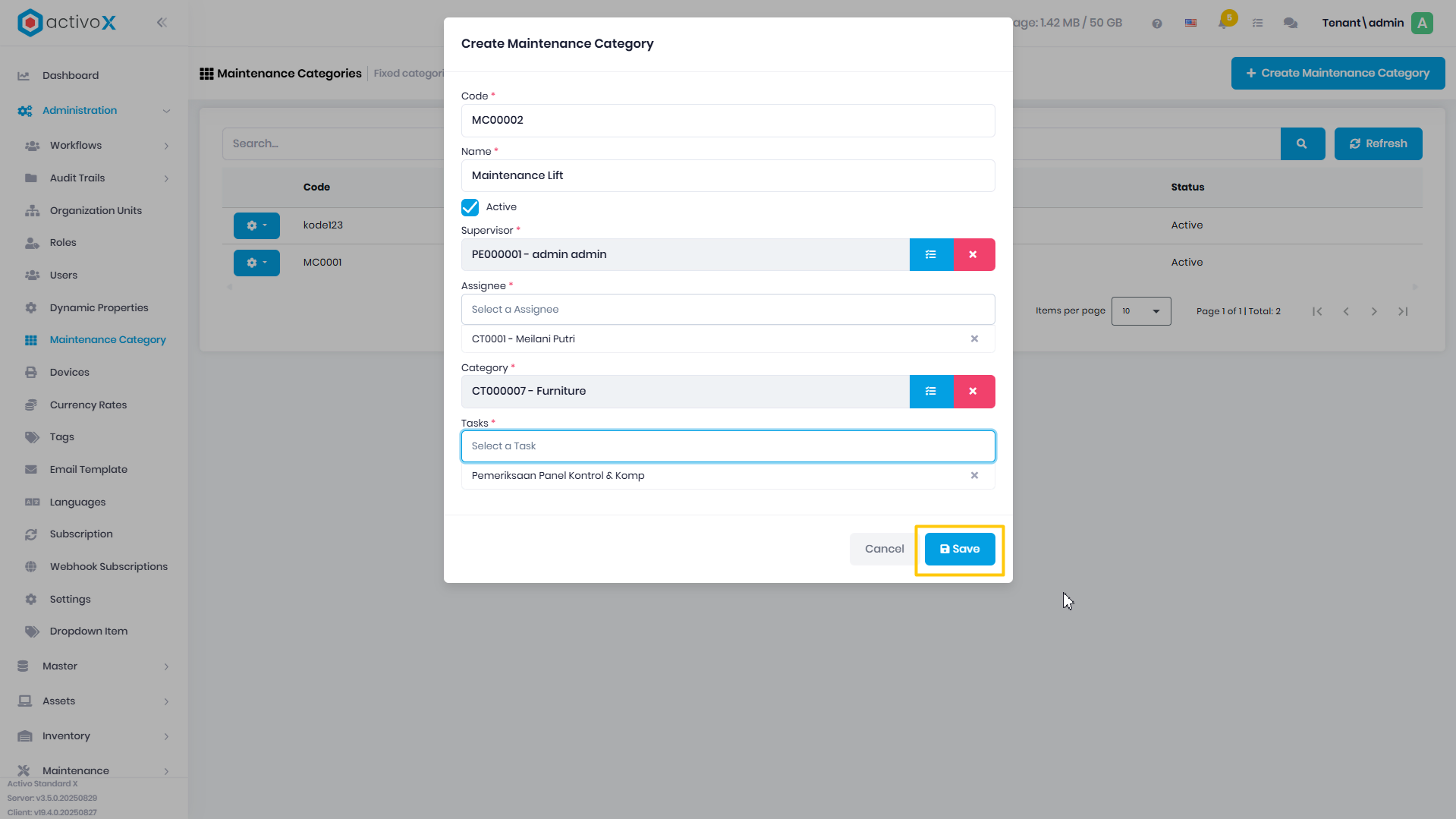This screenshot has width=1456, height=819.
Task: Open the Roles page
Action: pyautogui.click(x=63, y=243)
